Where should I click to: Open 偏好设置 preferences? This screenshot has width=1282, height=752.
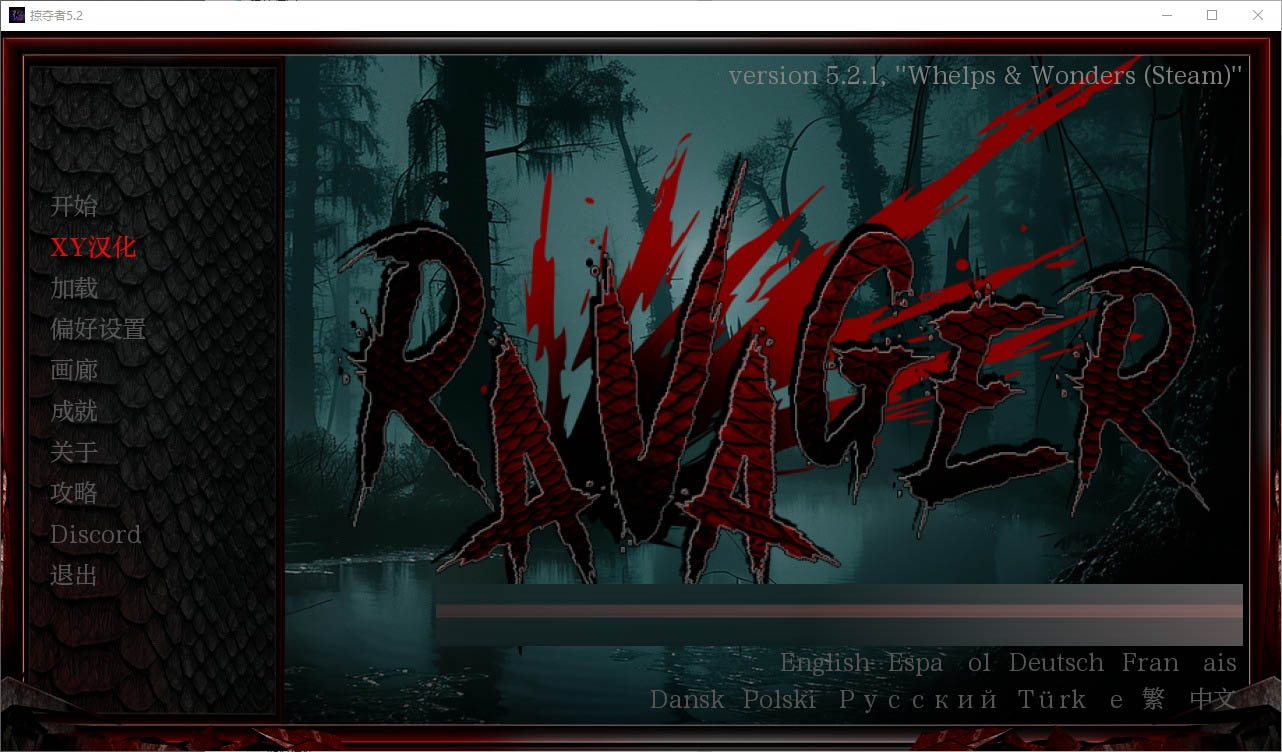[98, 329]
